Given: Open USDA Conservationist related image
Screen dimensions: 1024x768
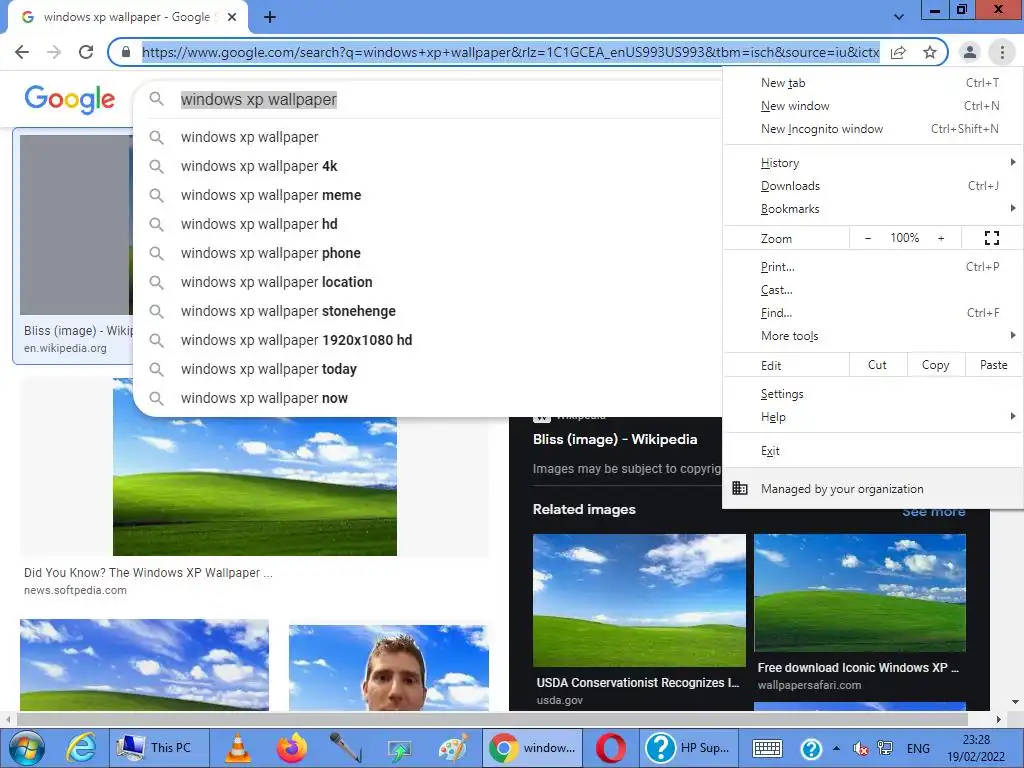Looking at the screenshot, I should (x=639, y=600).
